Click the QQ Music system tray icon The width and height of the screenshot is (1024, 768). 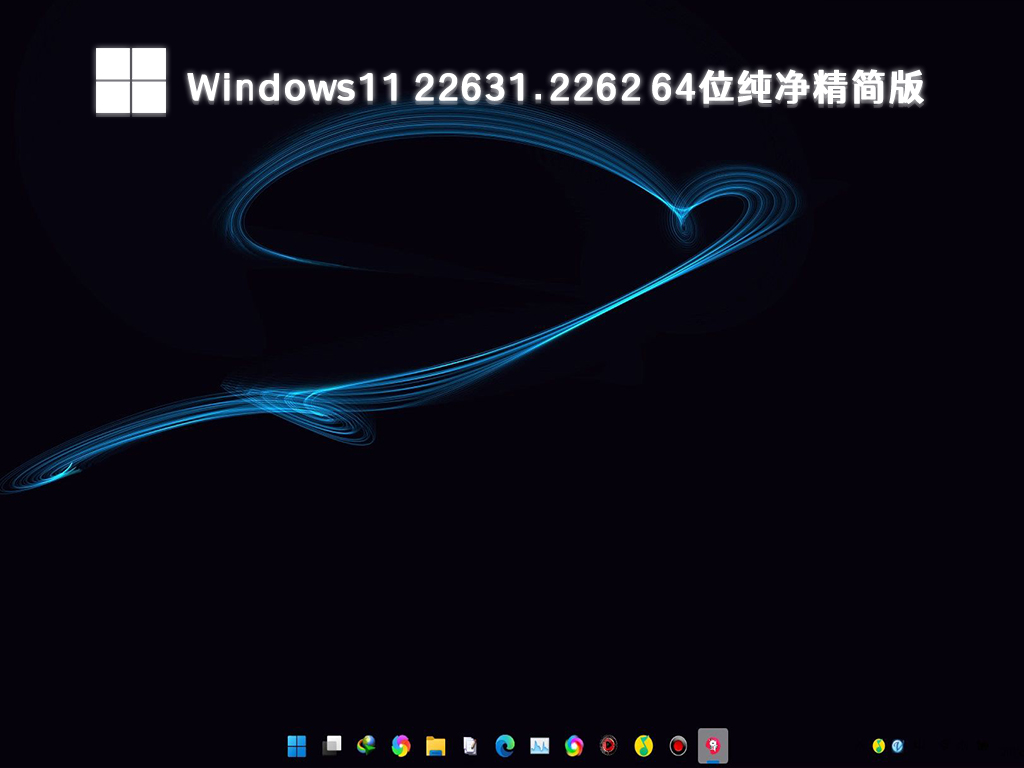point(879,745)
